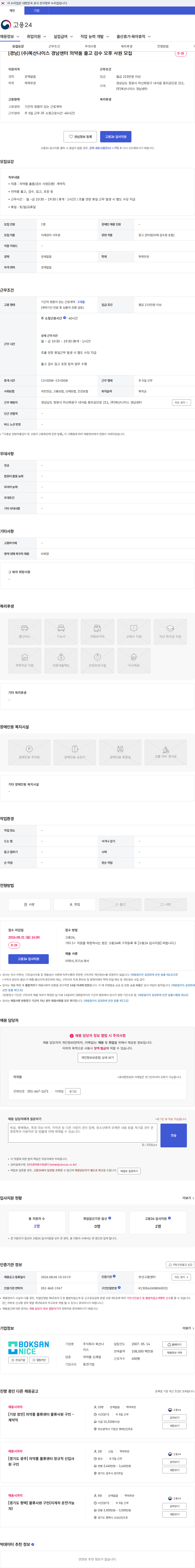Click the 관심정보 등록 button
The height and width of the screenshot is (1568, 195).
[x=80, y=137]
